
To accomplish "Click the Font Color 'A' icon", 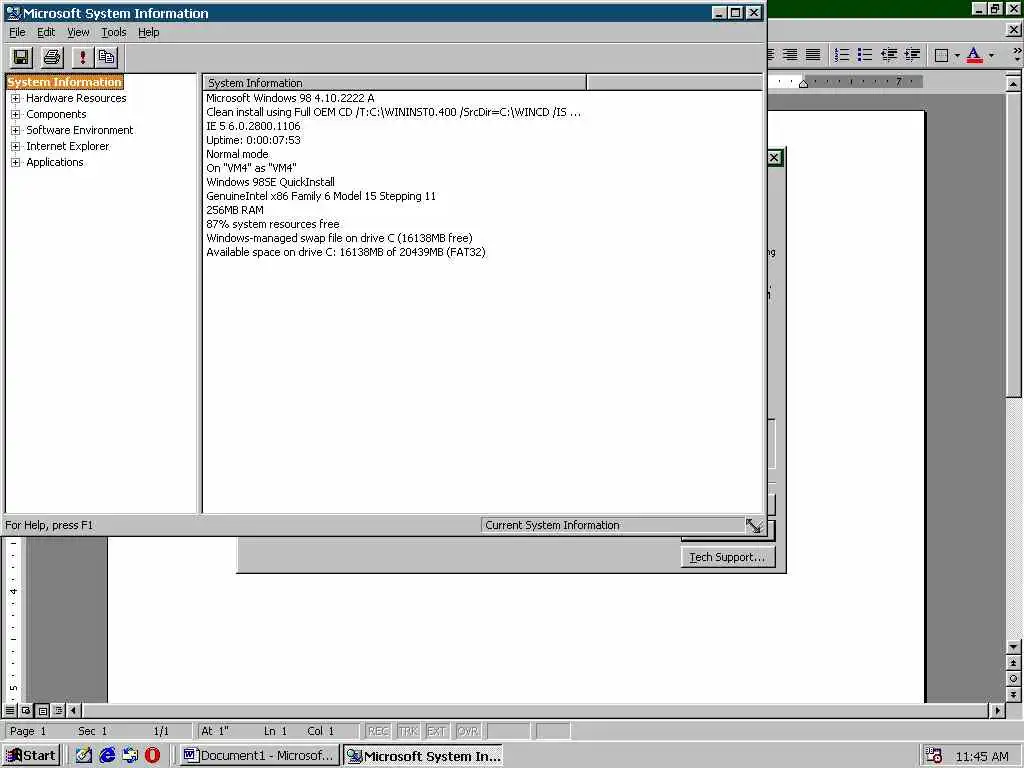I will 974,55.
